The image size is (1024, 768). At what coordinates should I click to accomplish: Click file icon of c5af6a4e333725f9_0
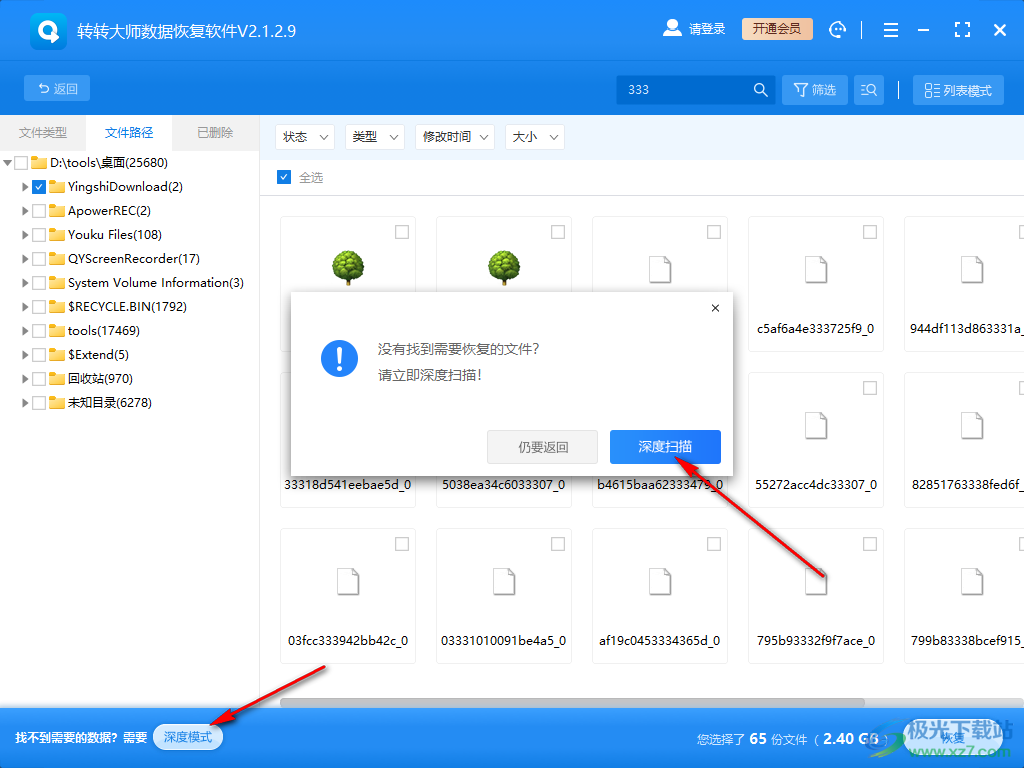[x=816, y=270]
